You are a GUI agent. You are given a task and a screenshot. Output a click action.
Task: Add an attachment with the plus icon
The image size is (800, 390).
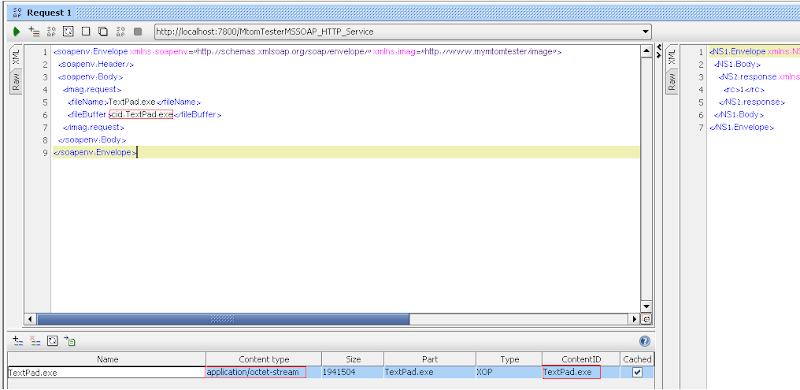coord(18,341)
